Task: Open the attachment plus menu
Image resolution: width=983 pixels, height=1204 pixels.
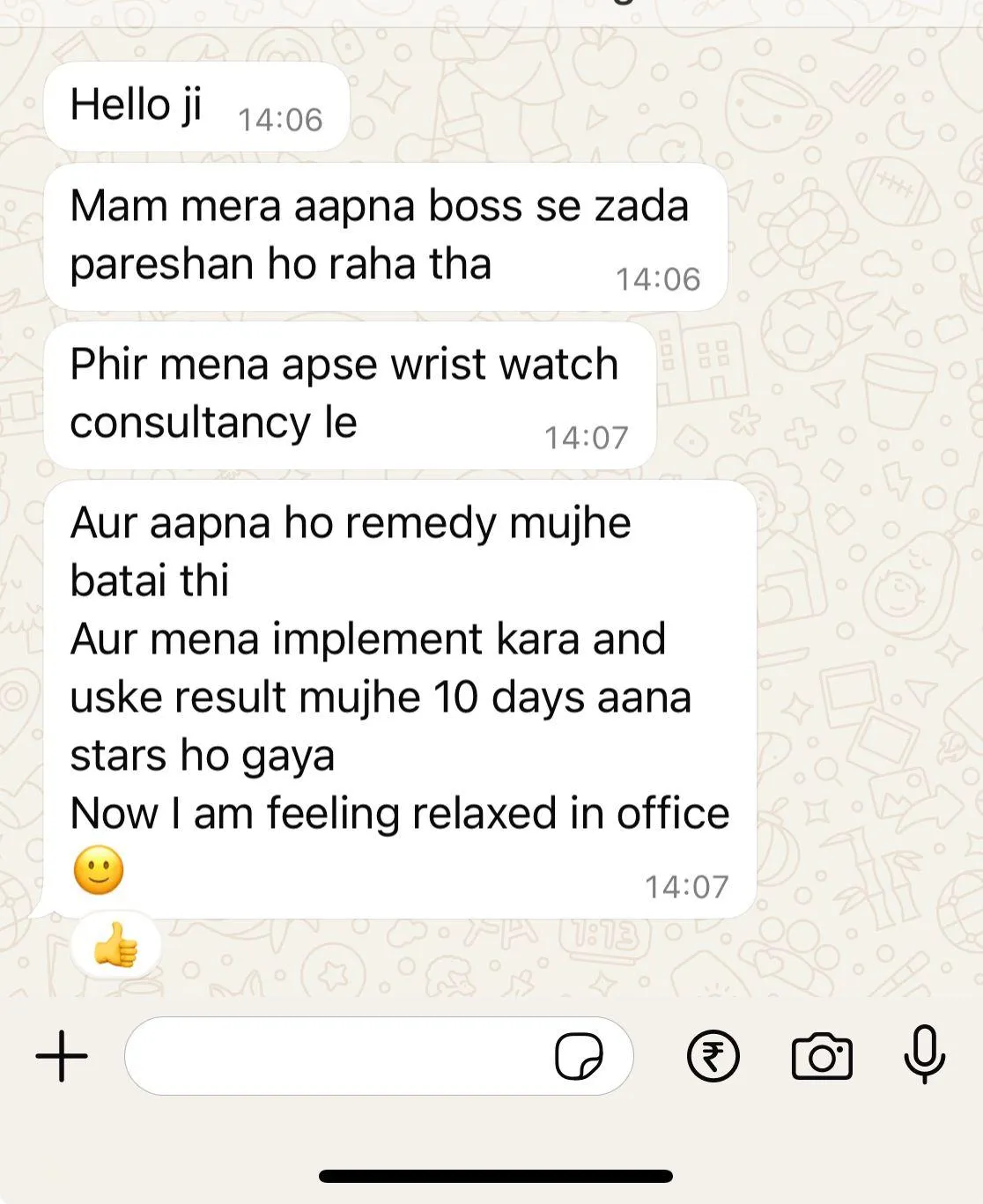Action: tap(62, 1055)
